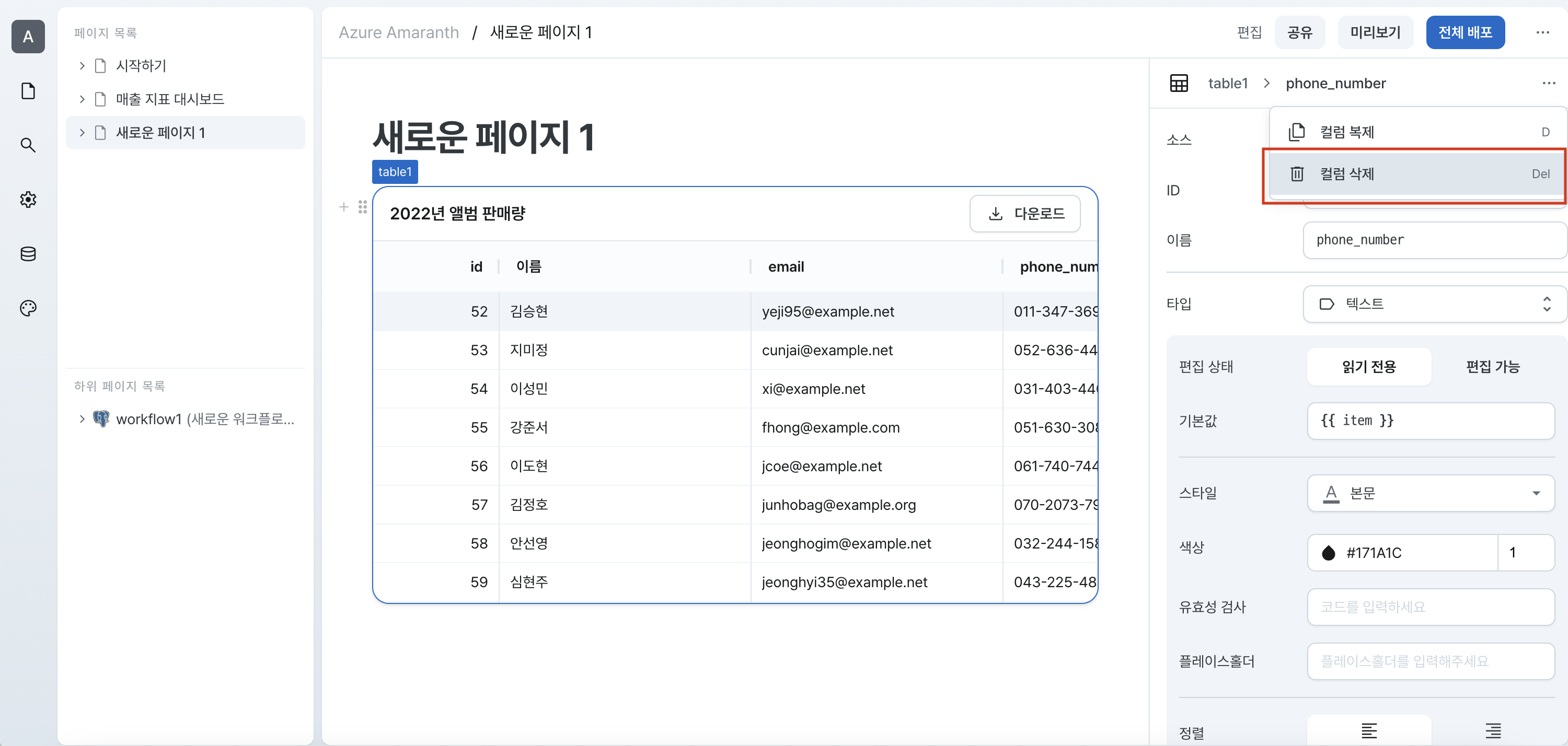Click the 공유 button
The image size is (1568, 746).
pos(1299,32)
